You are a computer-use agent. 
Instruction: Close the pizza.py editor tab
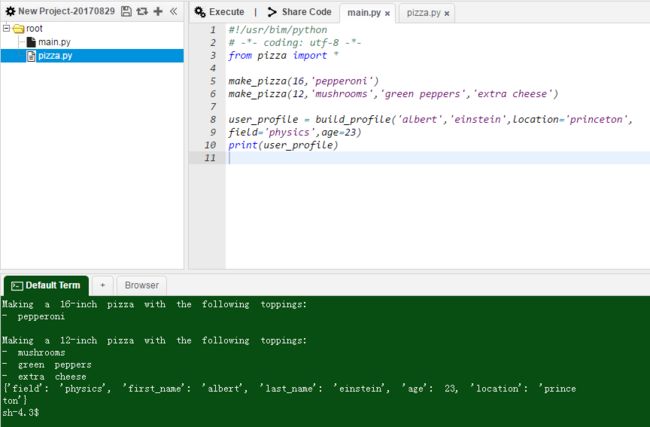446,13
